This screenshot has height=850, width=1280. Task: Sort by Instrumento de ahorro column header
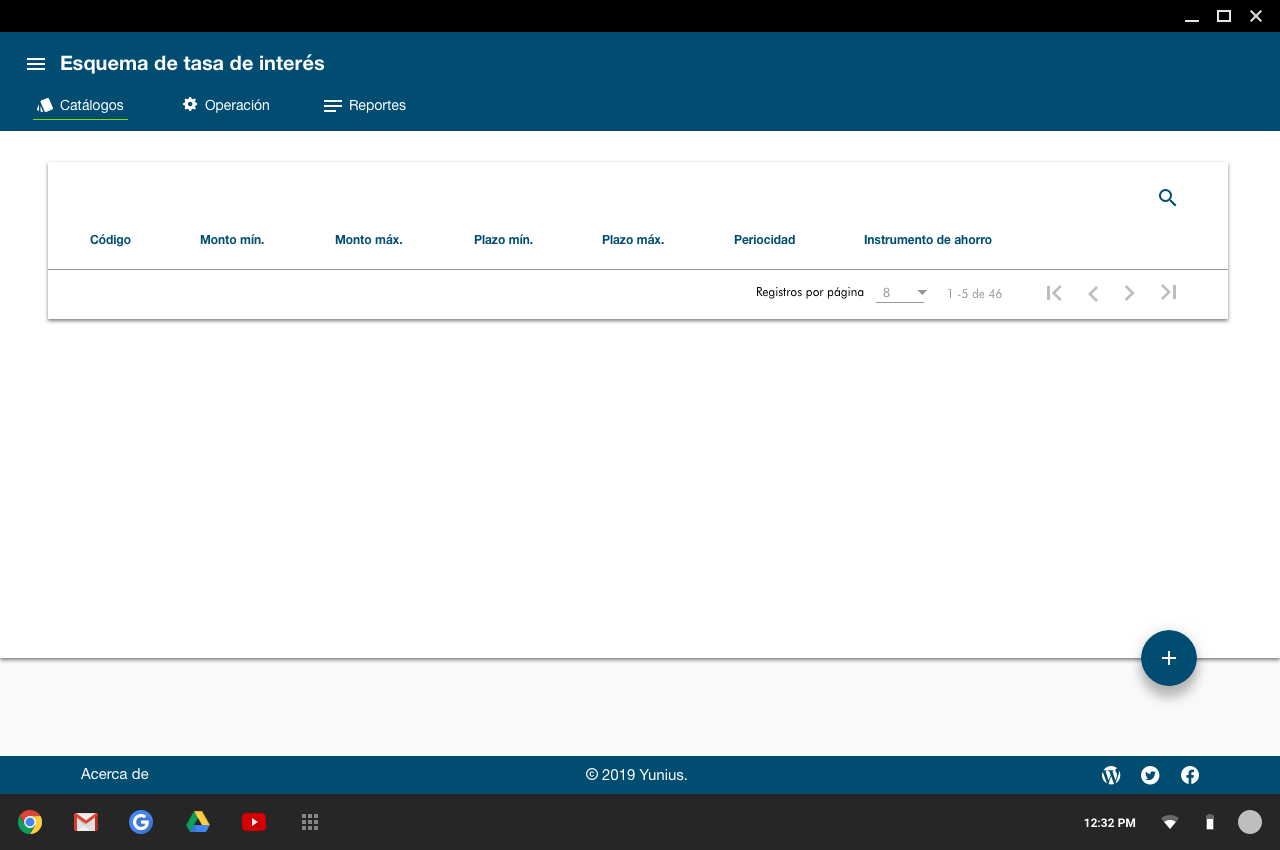[927, 240]
